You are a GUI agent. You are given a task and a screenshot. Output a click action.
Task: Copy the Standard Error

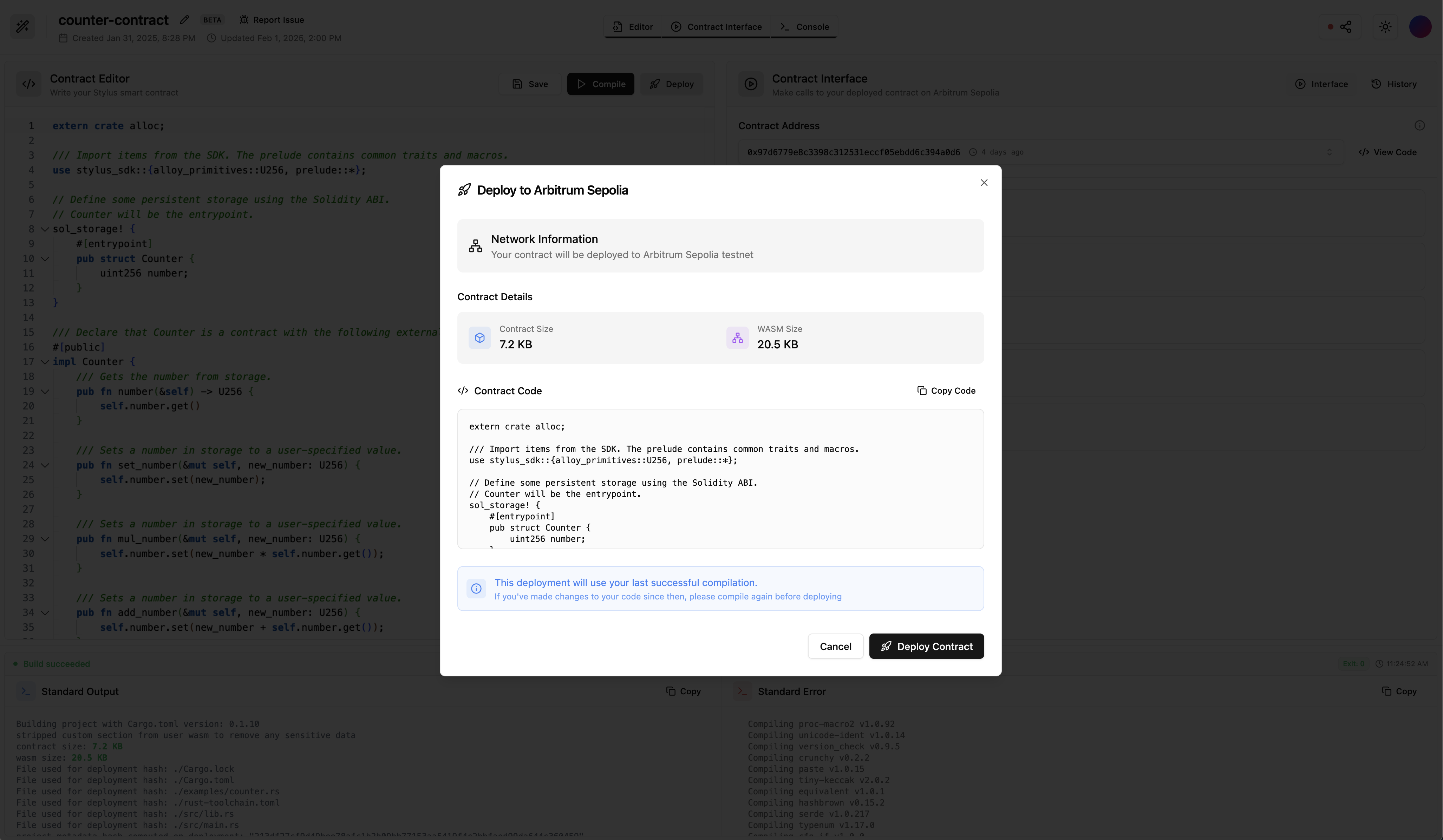click(1399, 691)
